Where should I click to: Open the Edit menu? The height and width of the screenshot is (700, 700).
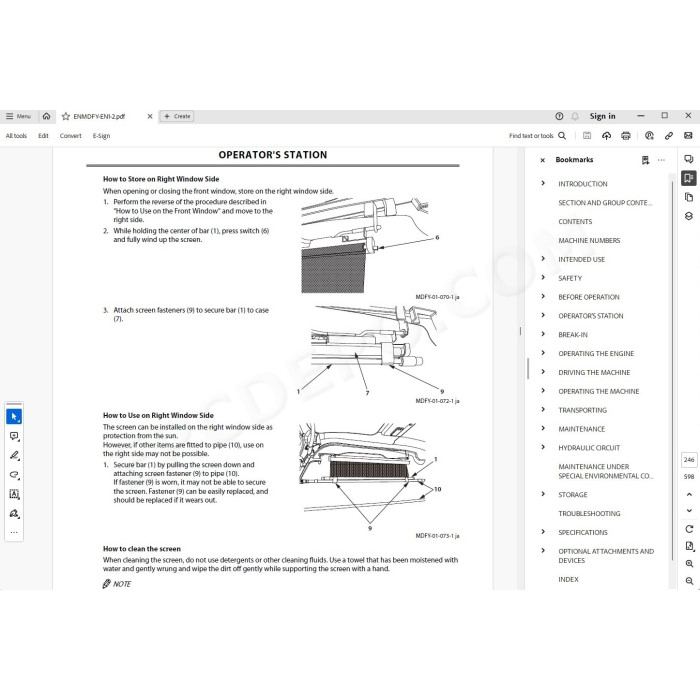point(43,136)
